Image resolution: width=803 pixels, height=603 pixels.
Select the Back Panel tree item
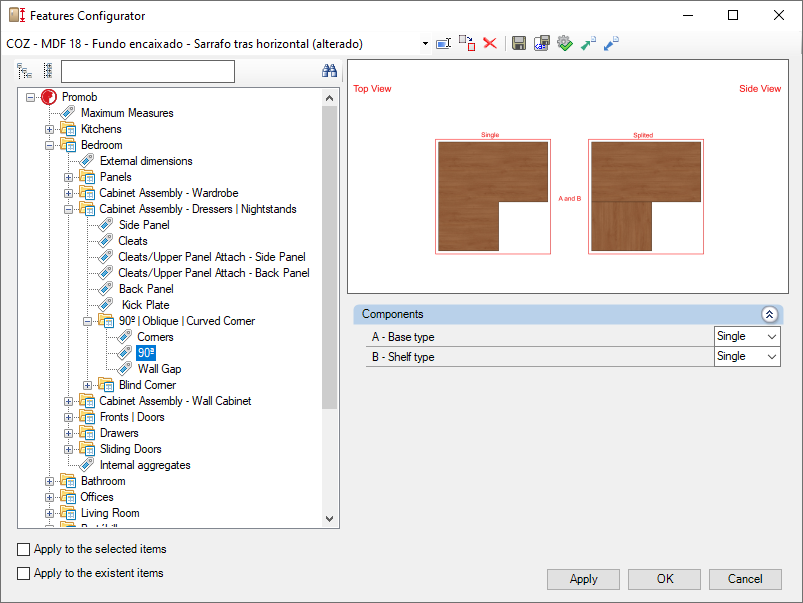146,289
